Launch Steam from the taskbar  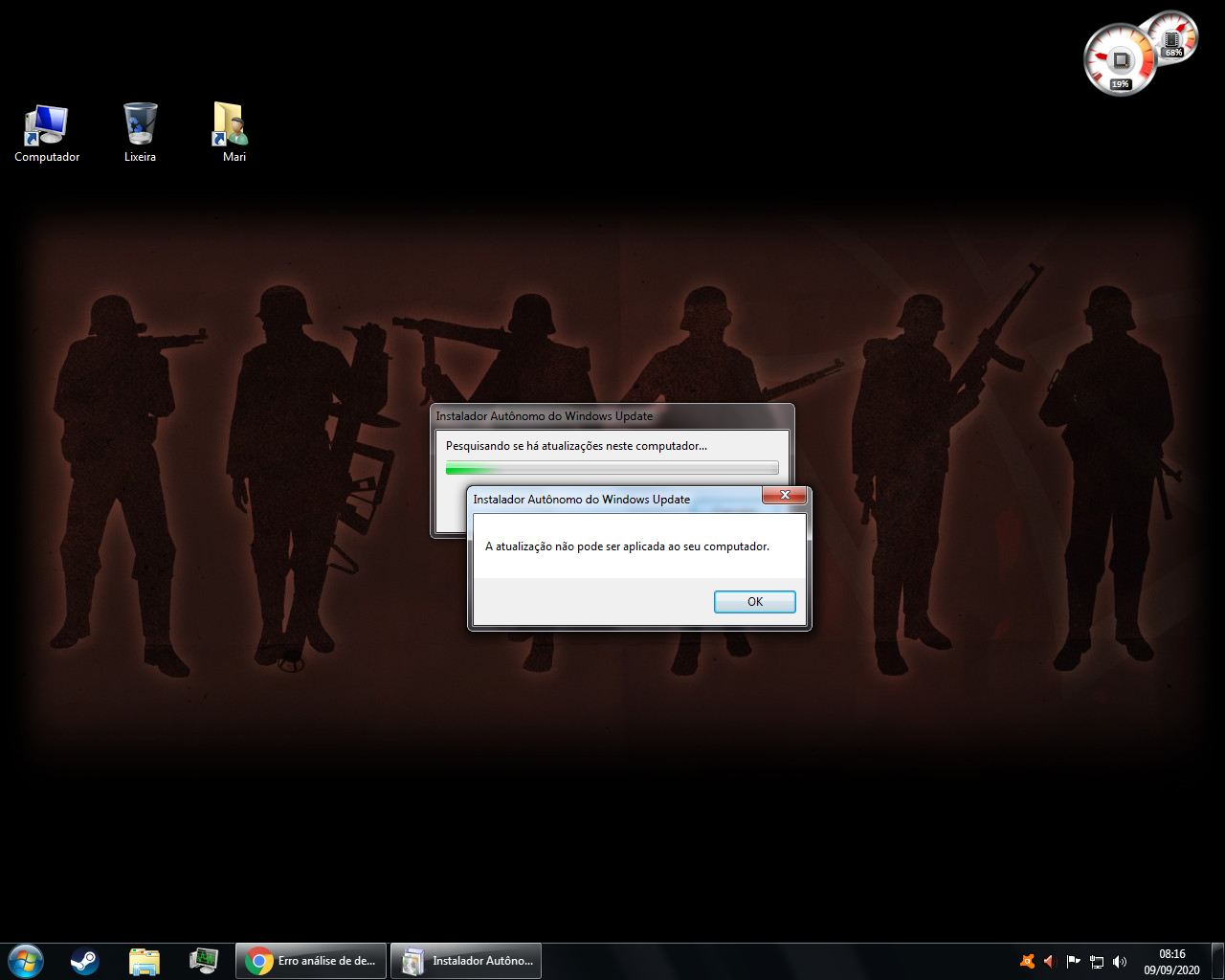[x=85, y=961]
